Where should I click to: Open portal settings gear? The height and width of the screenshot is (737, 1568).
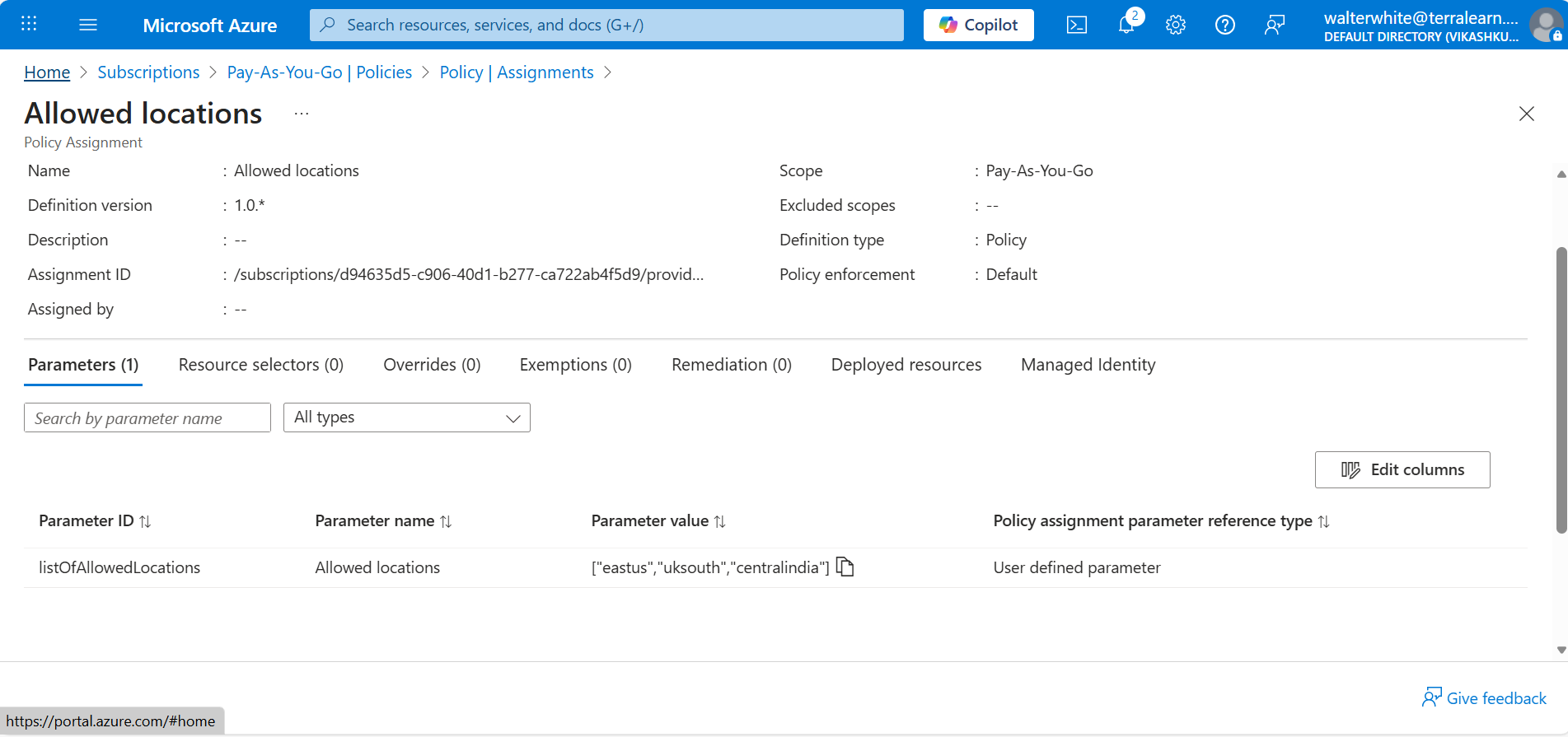(x=1176, y=25)
